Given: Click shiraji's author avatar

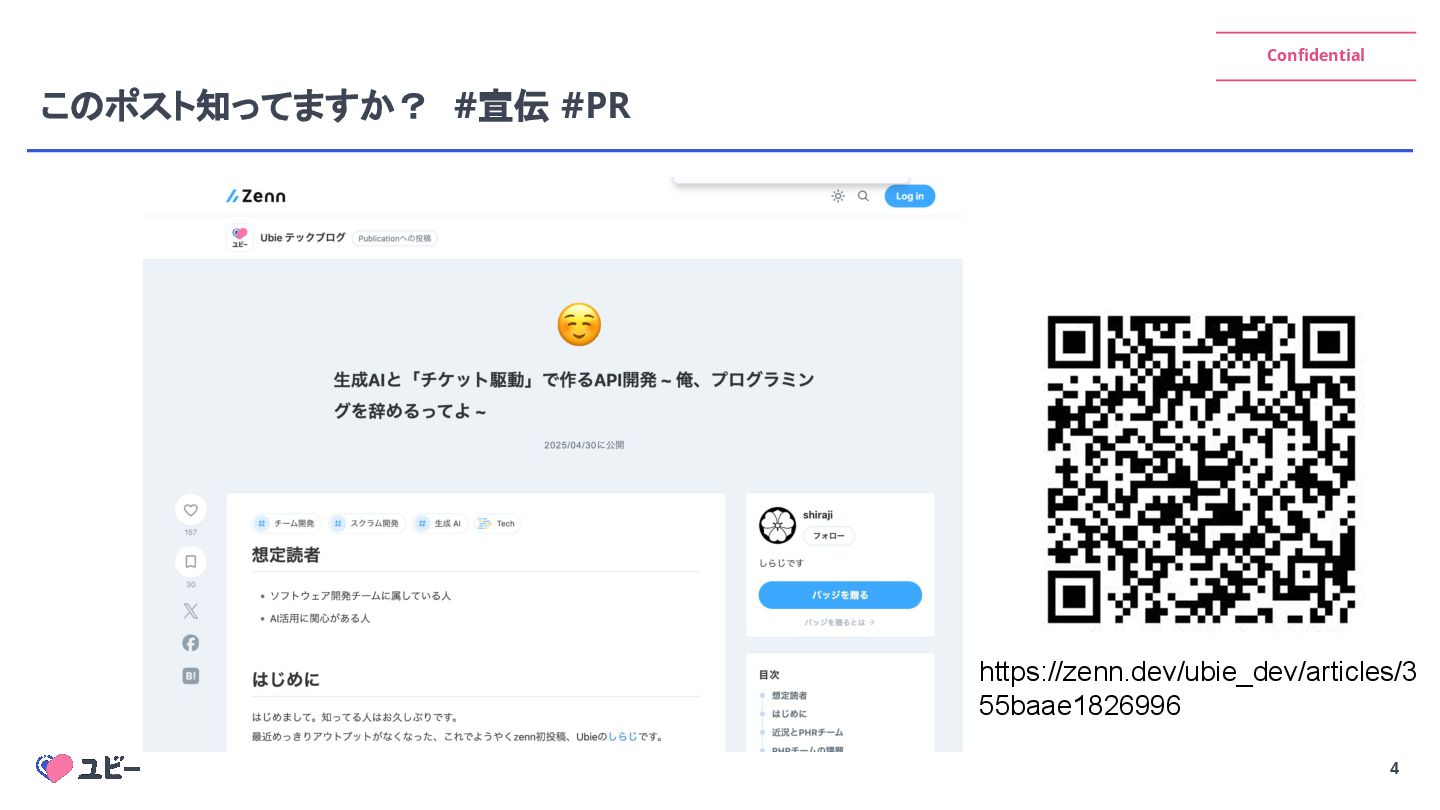Looking at the screenshot, I should click(777, 526).
